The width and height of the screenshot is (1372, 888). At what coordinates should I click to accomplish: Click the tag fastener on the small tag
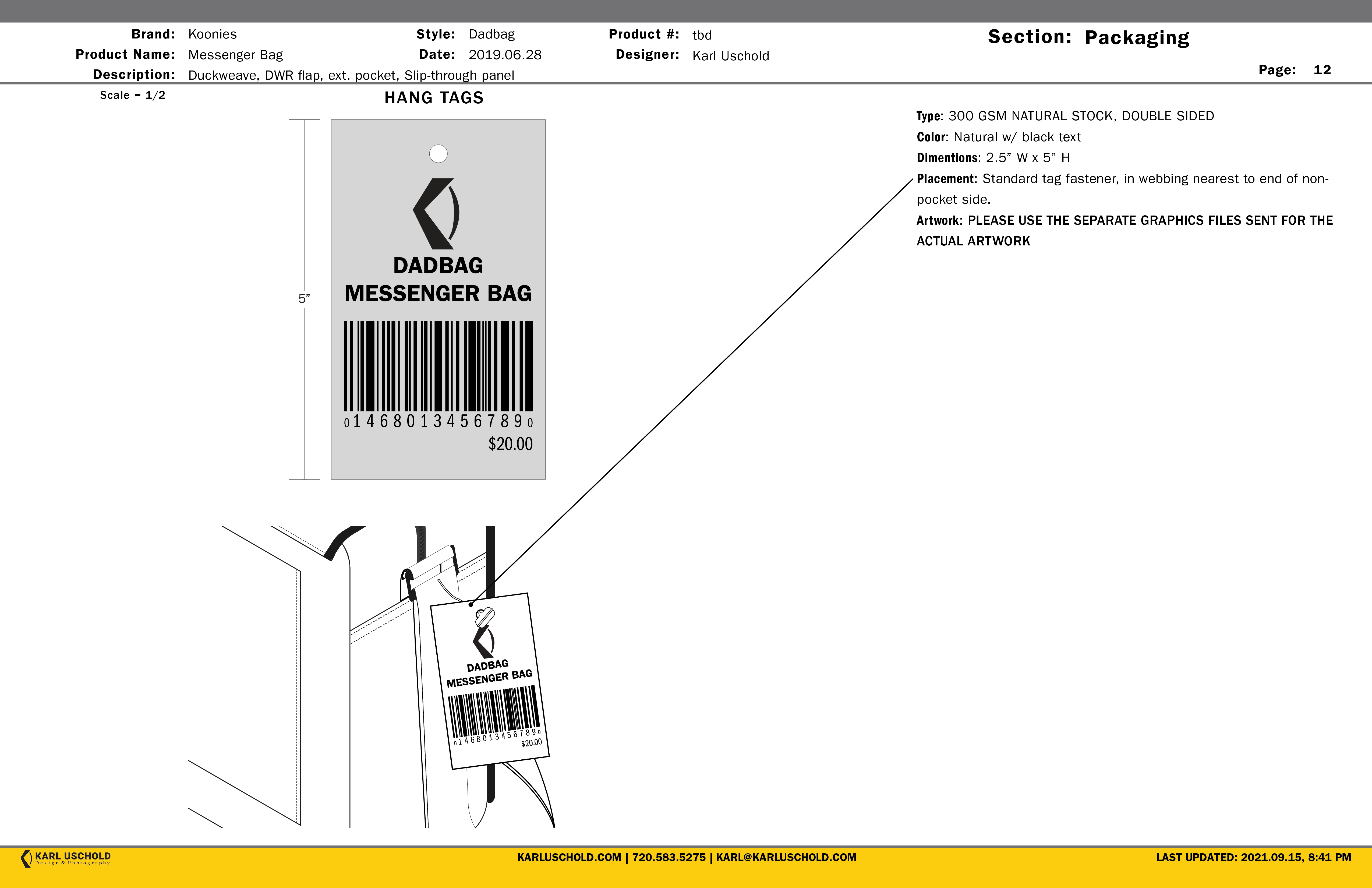(484, 618)
